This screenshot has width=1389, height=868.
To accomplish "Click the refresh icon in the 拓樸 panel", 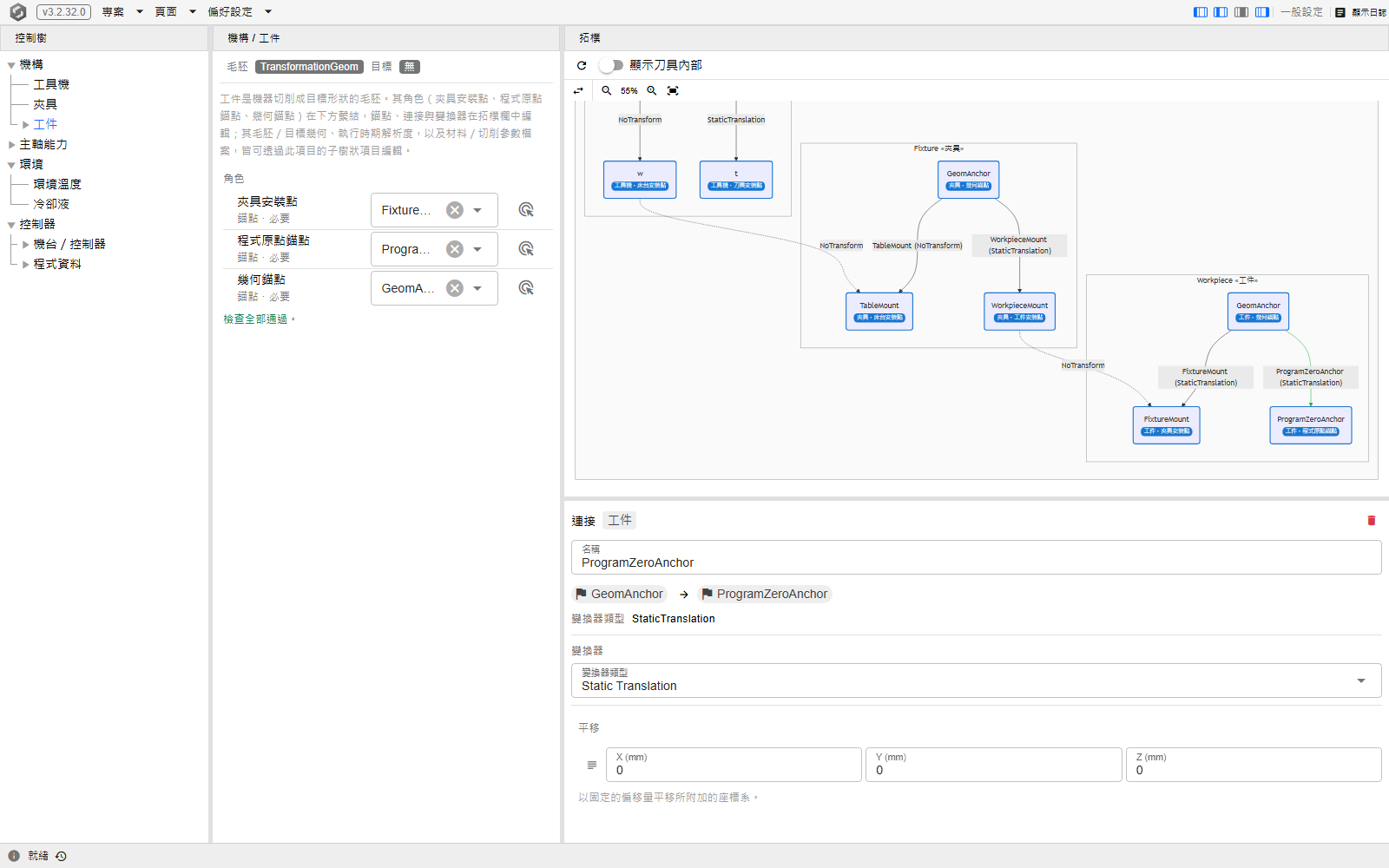I will click(x=582, y=65).
